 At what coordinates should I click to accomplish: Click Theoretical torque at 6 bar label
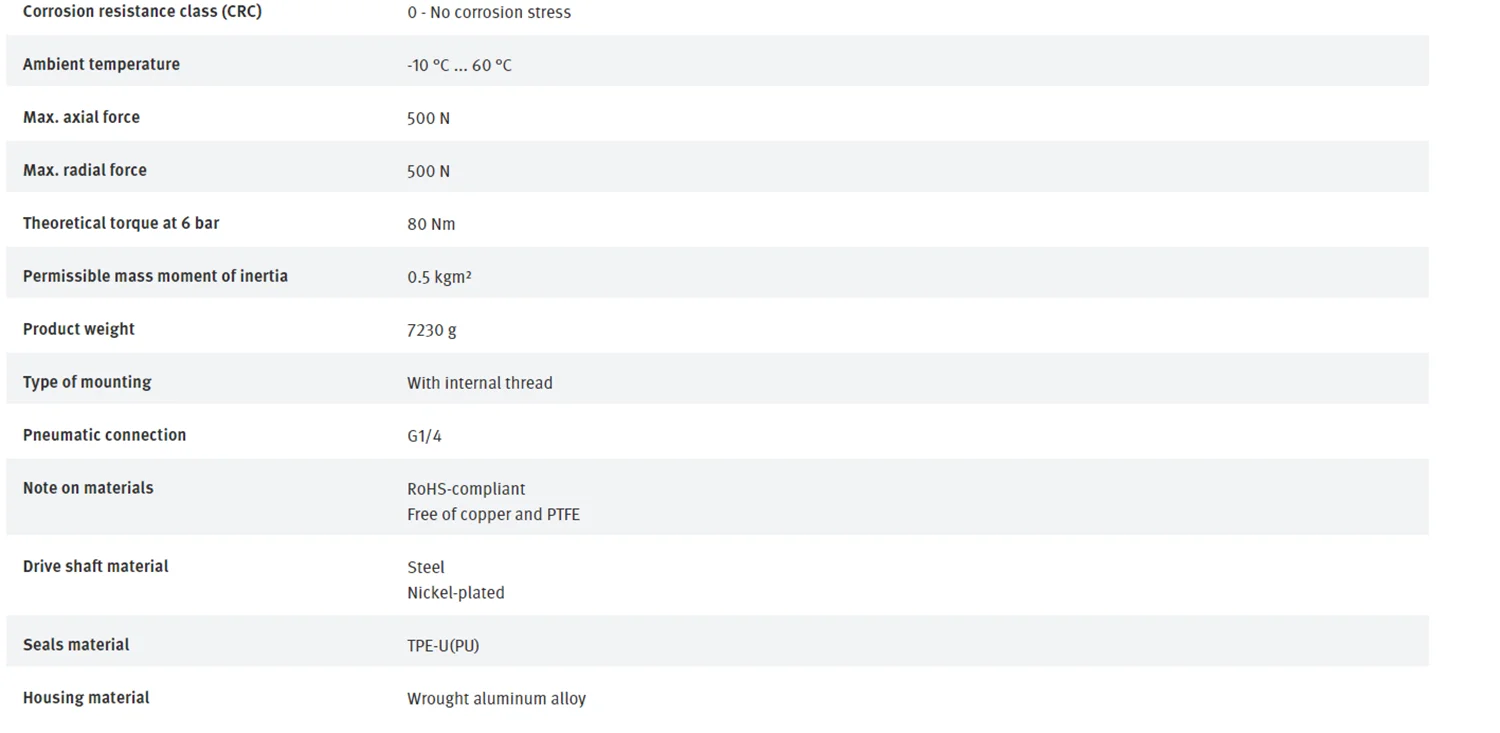[x=121, y=223]
